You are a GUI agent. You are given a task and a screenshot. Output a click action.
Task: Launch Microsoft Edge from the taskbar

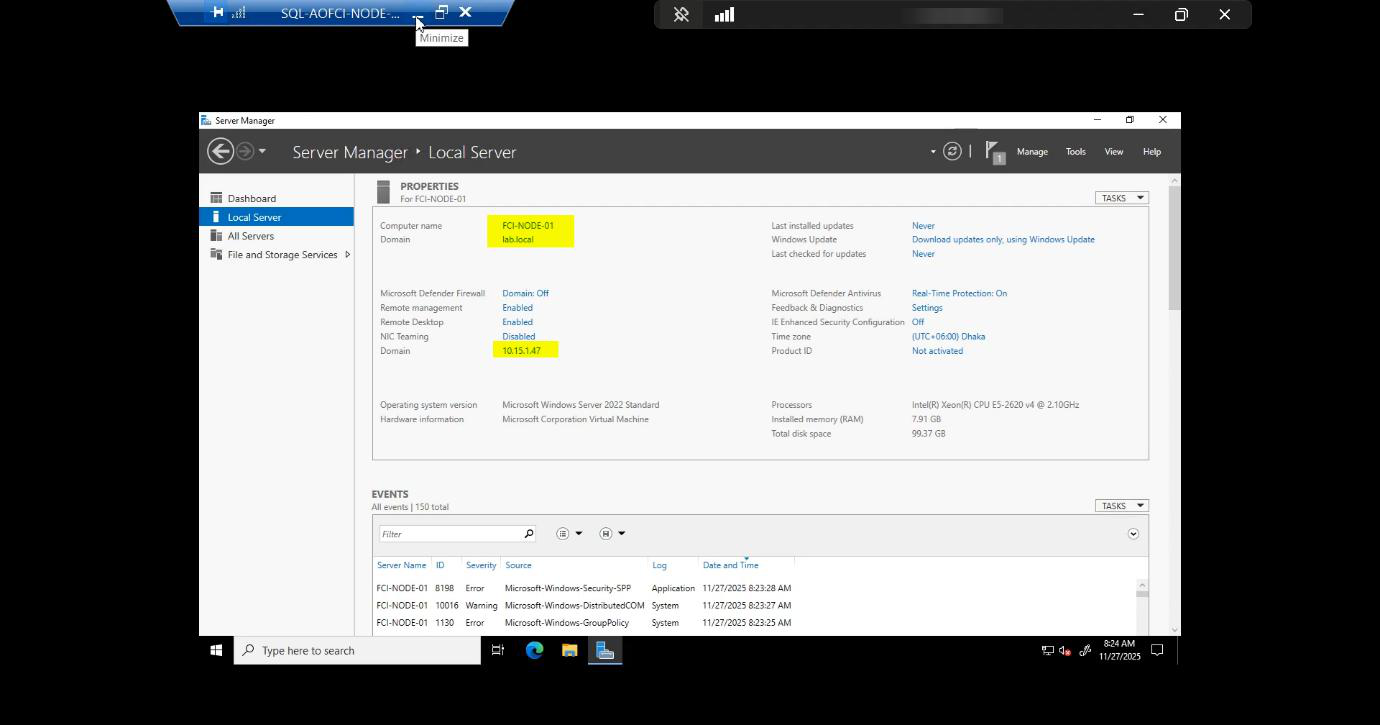point(534,650)
